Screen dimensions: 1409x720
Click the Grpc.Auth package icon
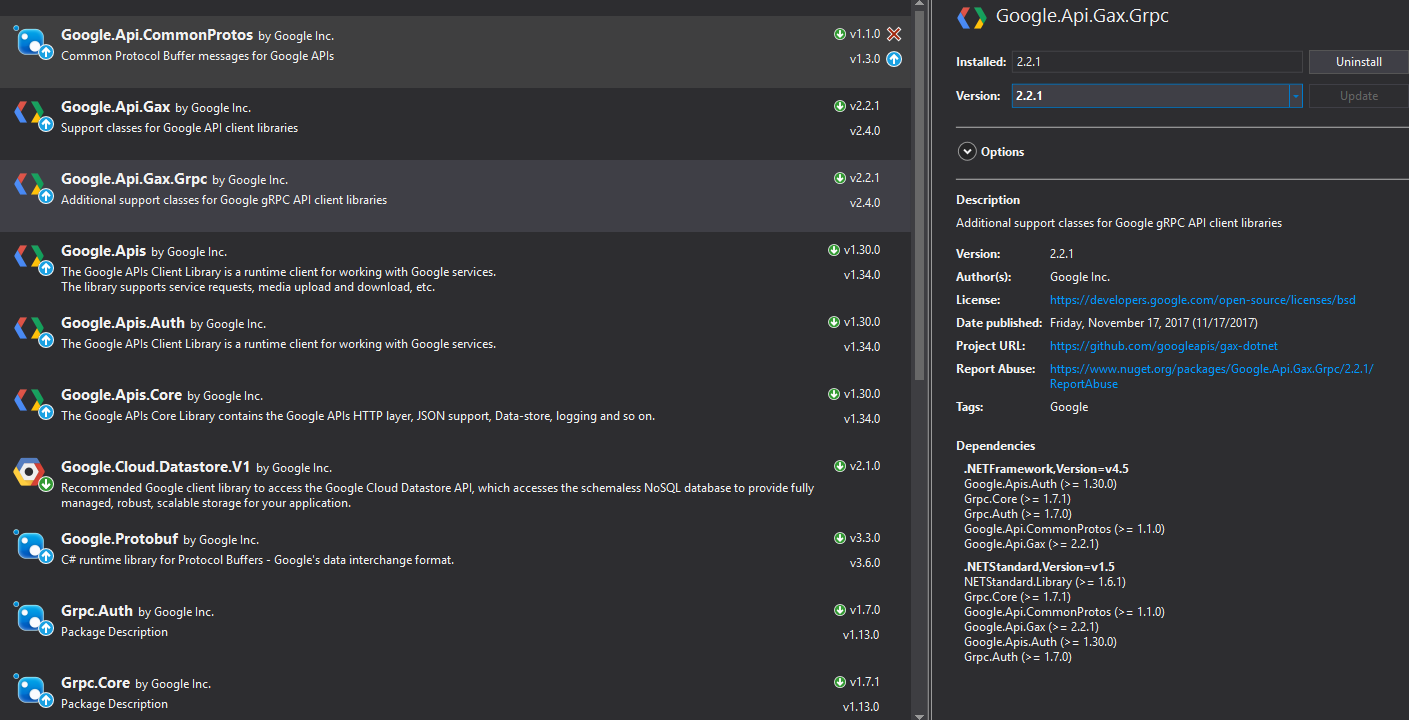(33, 619)
